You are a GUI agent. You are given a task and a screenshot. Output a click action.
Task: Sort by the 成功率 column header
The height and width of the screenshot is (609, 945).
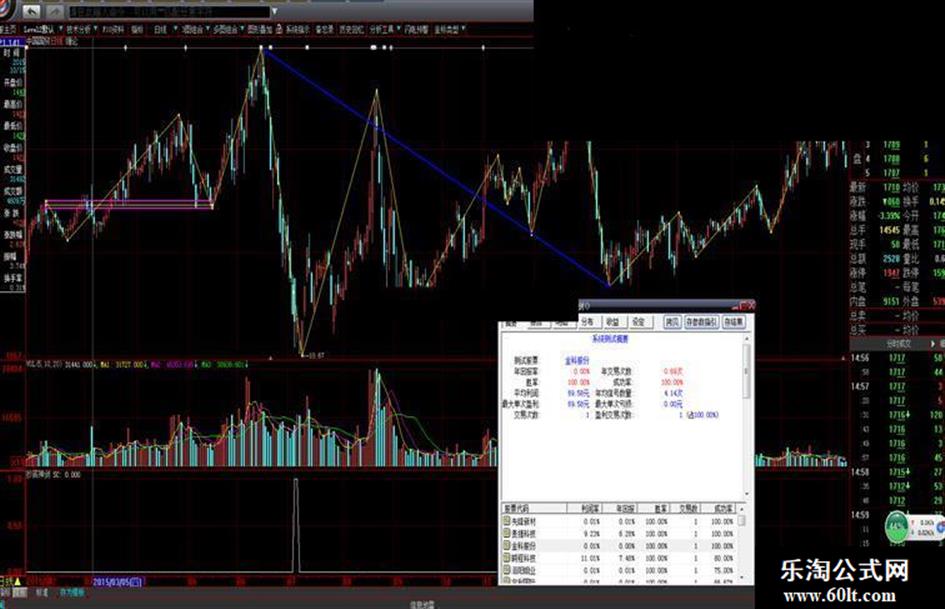(720, 509)
